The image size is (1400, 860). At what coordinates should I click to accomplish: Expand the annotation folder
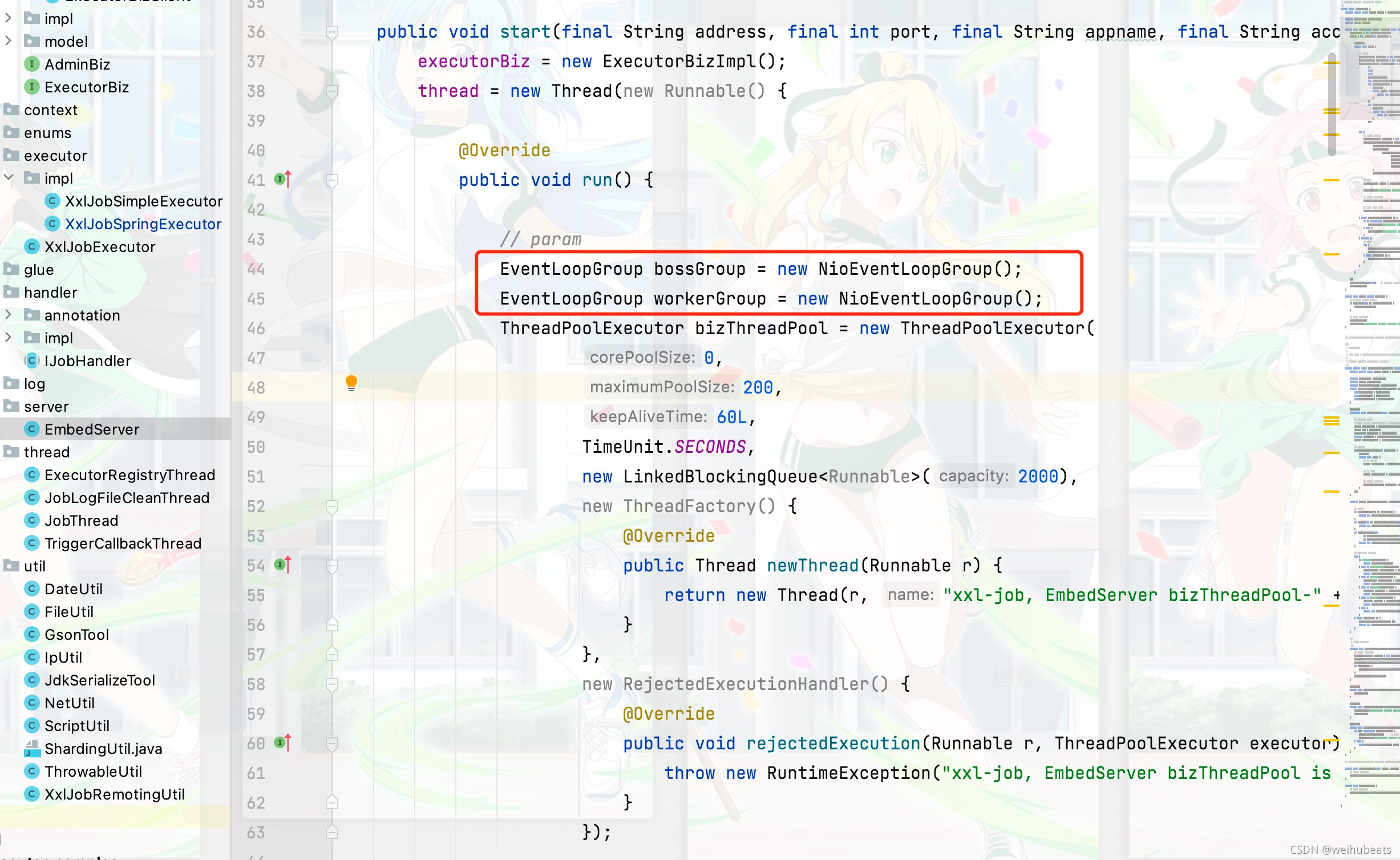9,315
